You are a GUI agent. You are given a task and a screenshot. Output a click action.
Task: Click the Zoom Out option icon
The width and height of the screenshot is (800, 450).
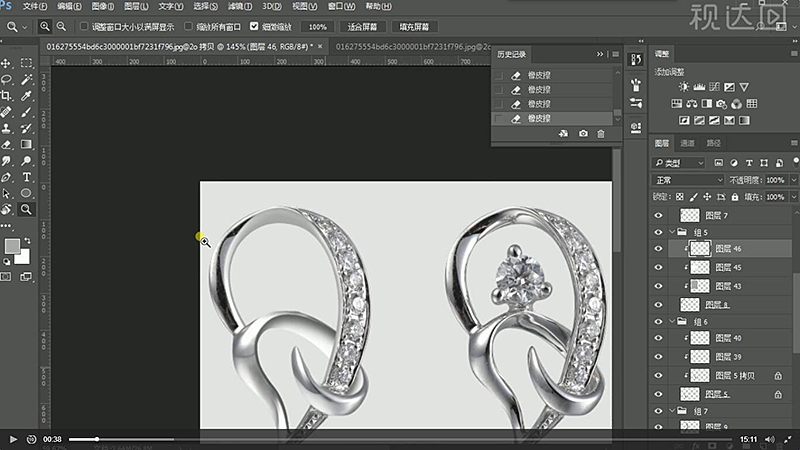(x=61, y=27)
